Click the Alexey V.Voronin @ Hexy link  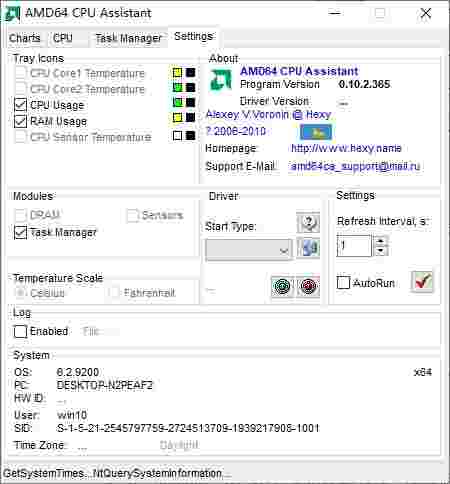268,115
